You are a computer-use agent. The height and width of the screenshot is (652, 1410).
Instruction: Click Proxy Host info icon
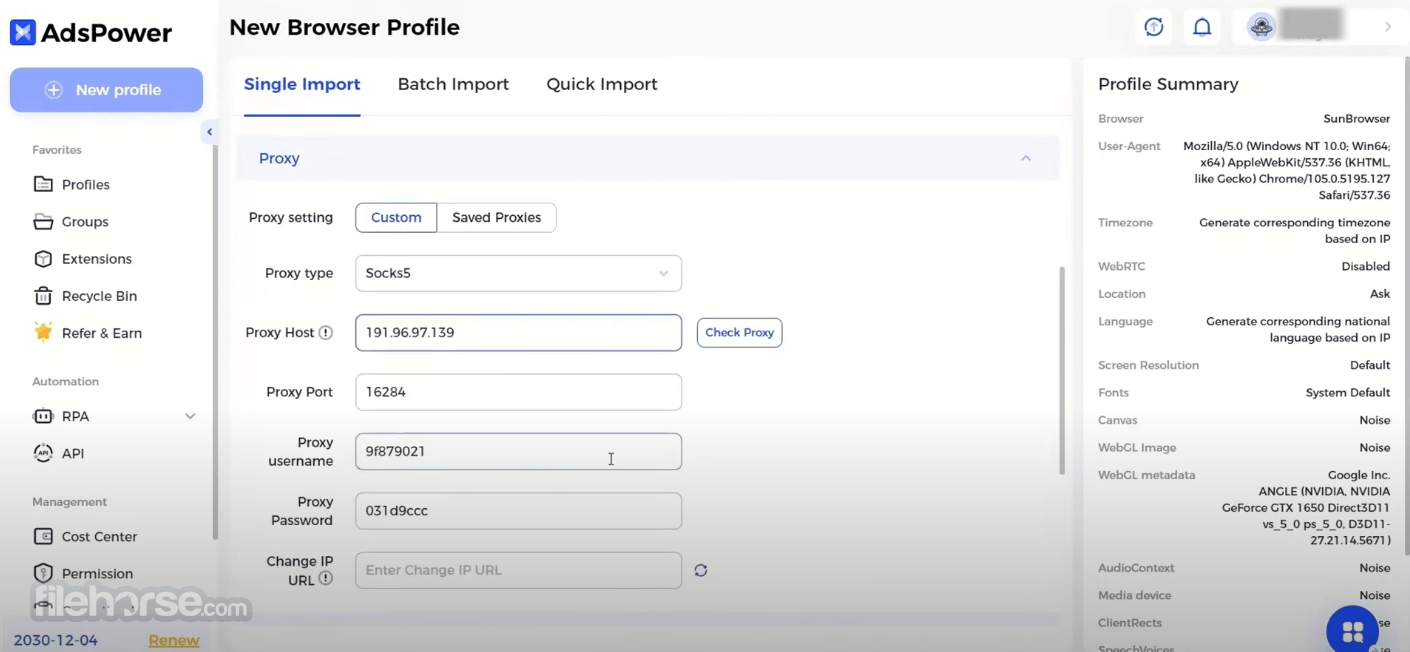click(325, 333)
